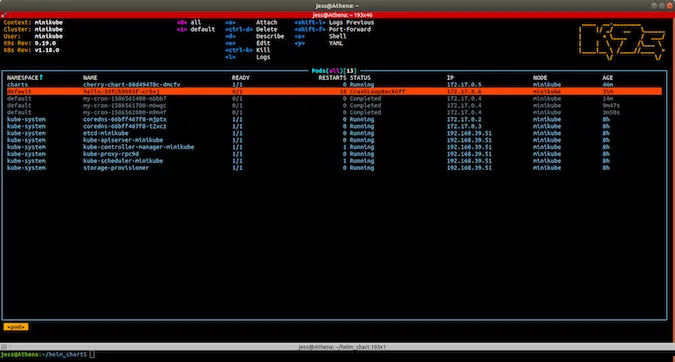
Task: Click the shell prompt input in lower pane
Action: (93, 355)
